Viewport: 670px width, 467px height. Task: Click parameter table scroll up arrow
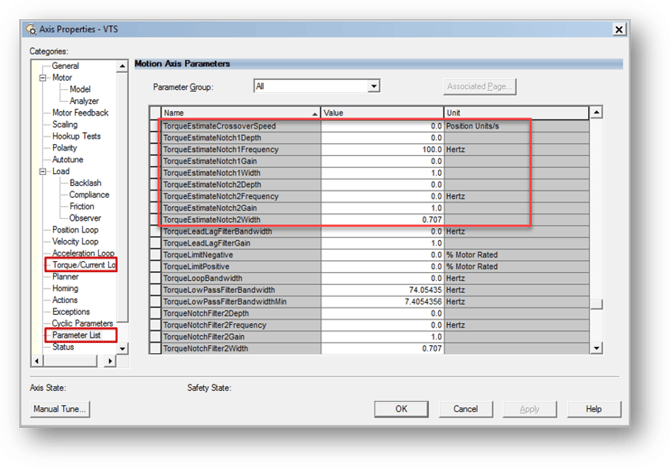(x=596, y=112)
